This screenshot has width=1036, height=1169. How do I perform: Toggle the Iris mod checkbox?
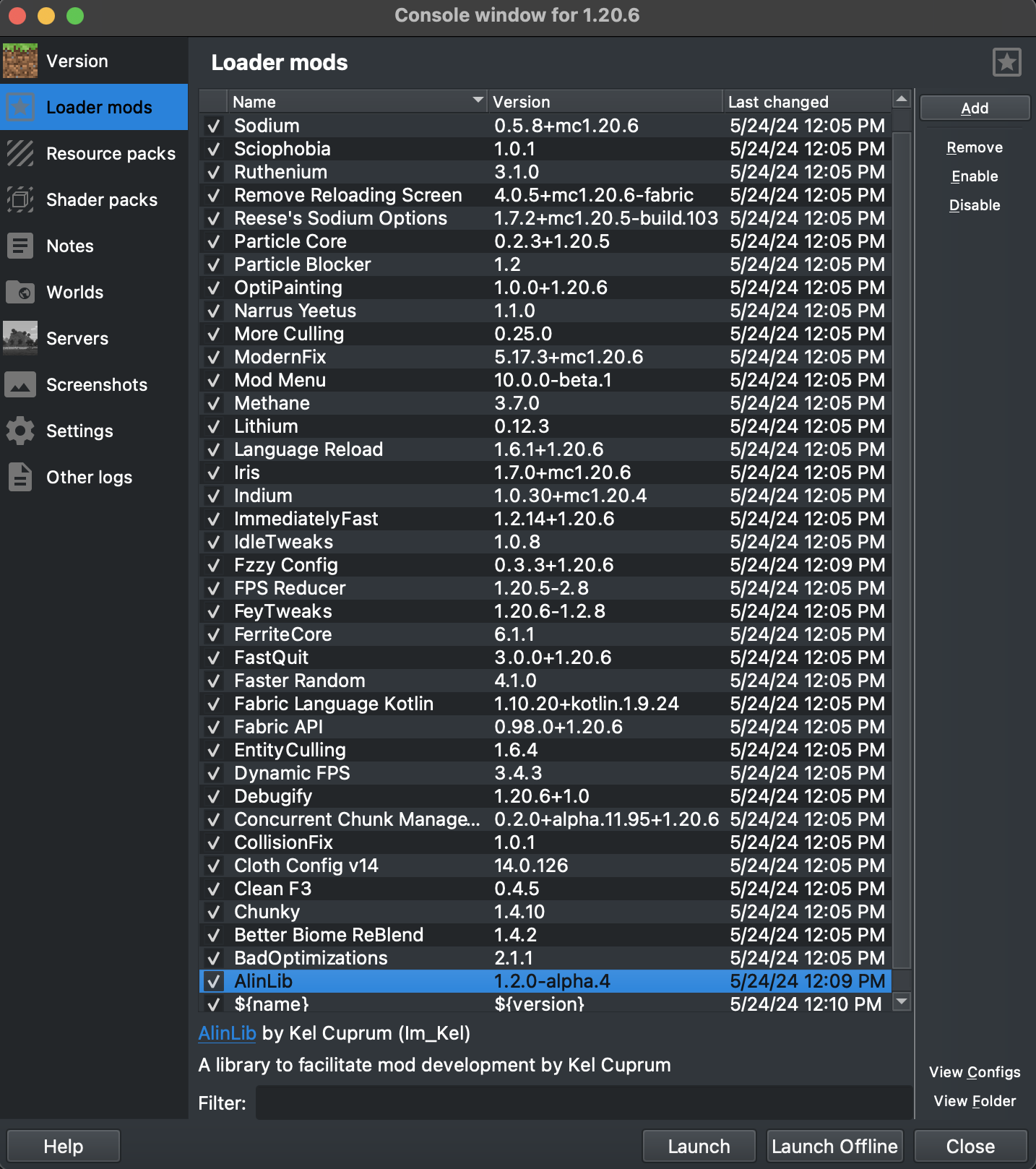214,473
